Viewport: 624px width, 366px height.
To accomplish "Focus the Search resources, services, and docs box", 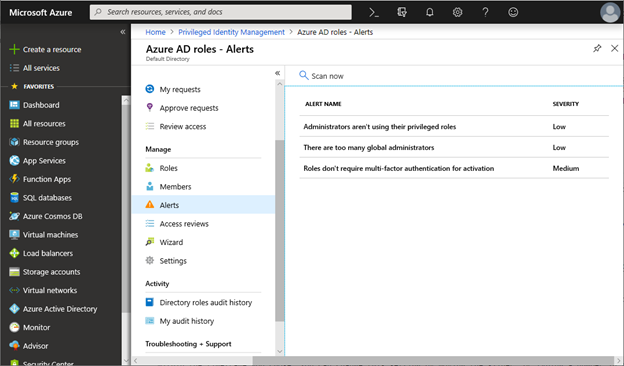I will pos(221,12).
